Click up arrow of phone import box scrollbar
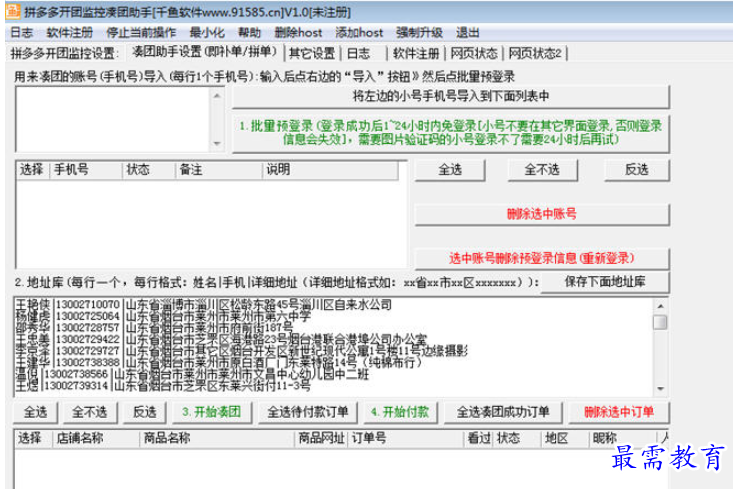 (x=217, y=95)
